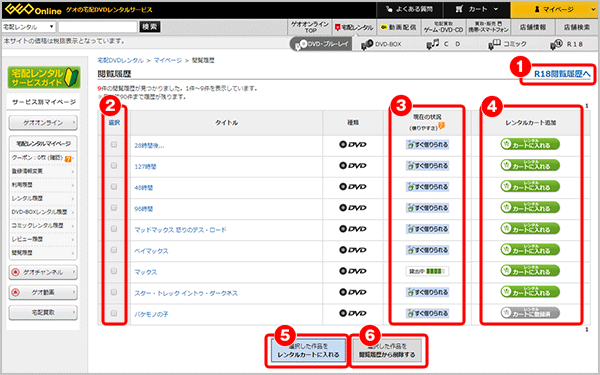Check the box for 28時間後...
This screenshot has height=375, width=600.
(114, 145)
